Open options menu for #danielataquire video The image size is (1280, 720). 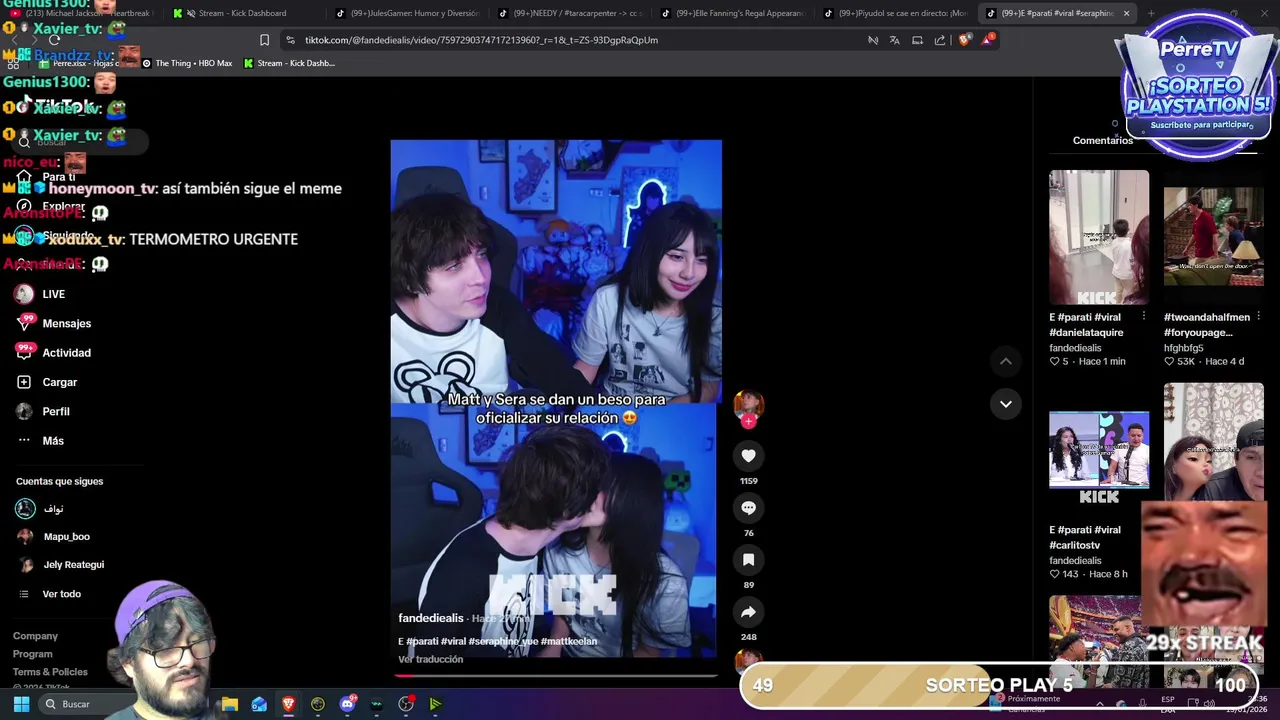1144,316
